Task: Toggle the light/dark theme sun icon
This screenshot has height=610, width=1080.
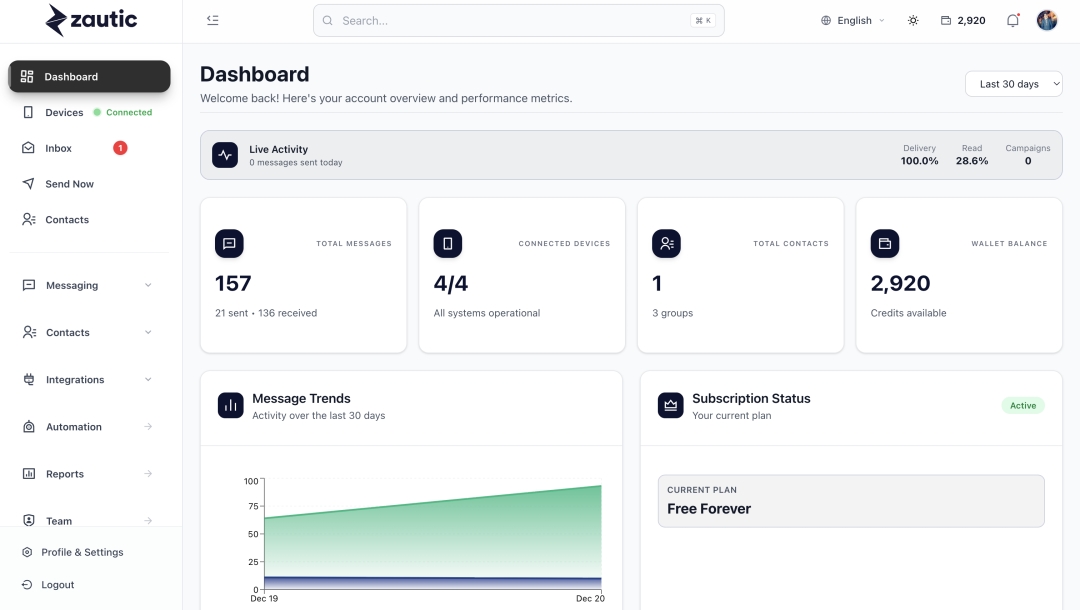Action: pyautogui.click(x=913, y=20)
